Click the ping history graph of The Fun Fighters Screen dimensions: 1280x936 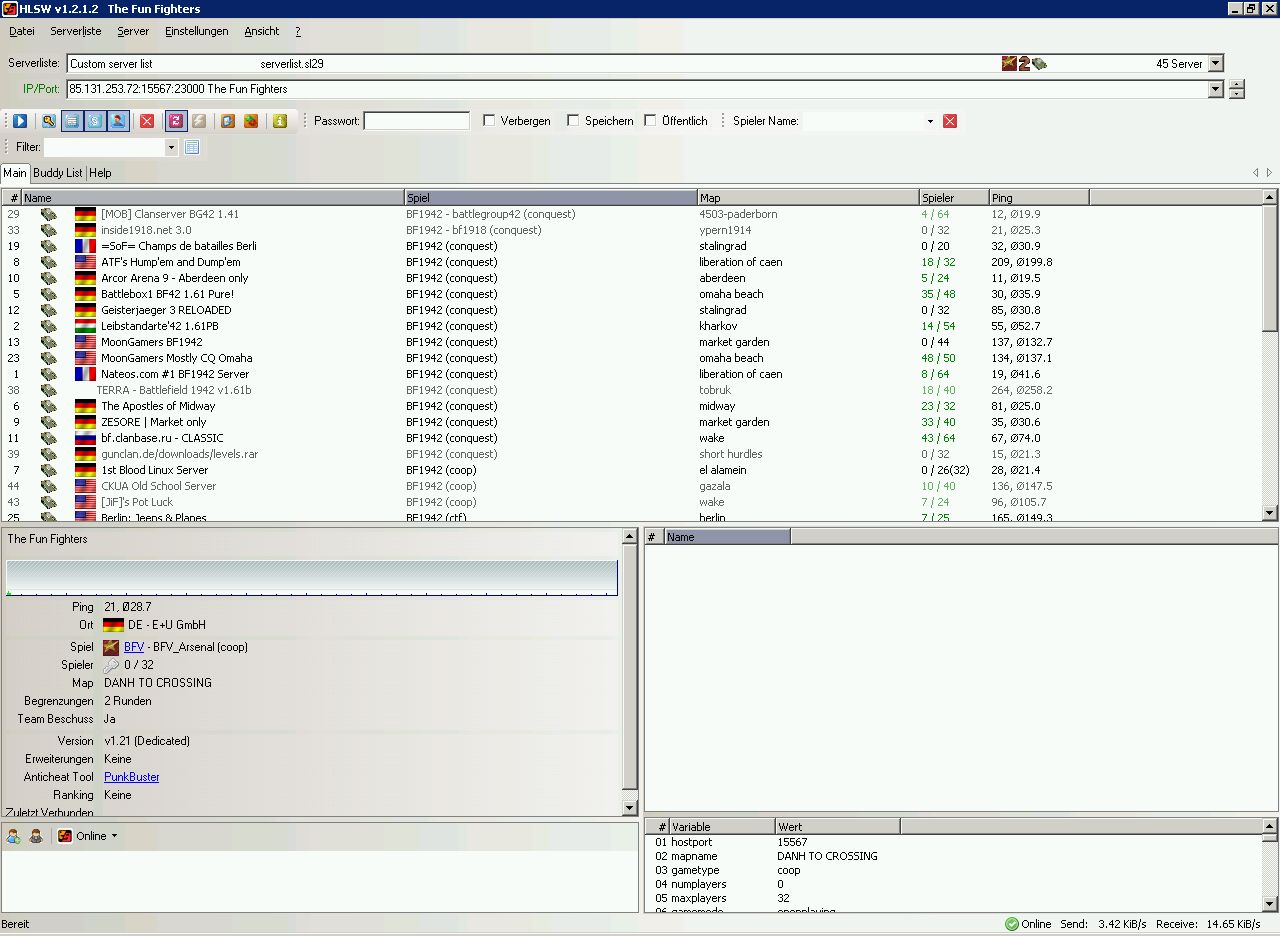pyautogui.click(x=312, y=578)
